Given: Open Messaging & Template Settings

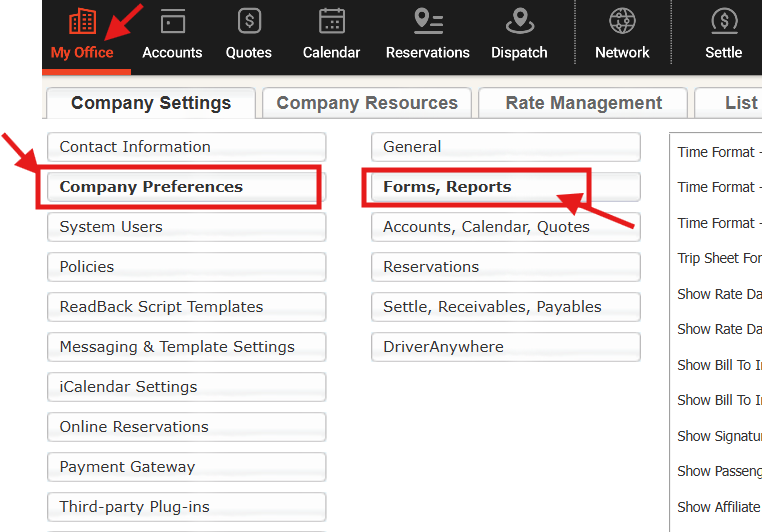Looking at the screenshot, I should 187,347.
